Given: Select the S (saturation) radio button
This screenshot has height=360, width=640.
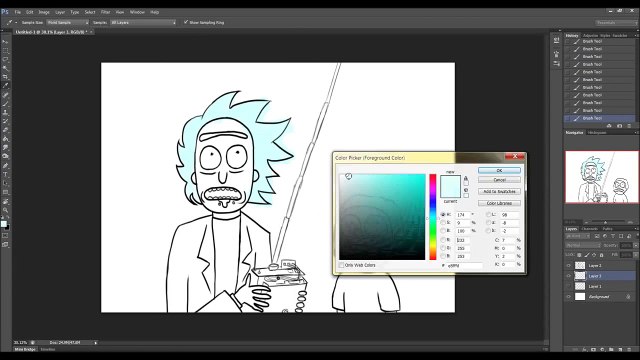Looking at the screenshot, I should click(443, 222).
